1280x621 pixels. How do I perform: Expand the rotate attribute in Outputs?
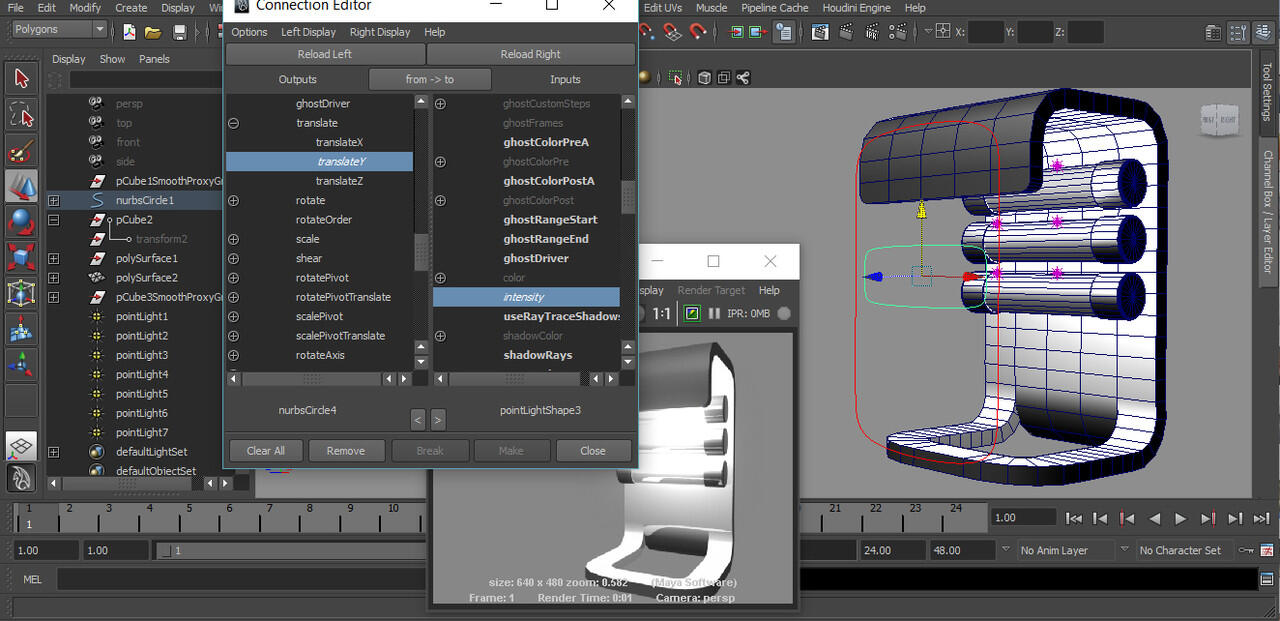click(x=233, y=200)
